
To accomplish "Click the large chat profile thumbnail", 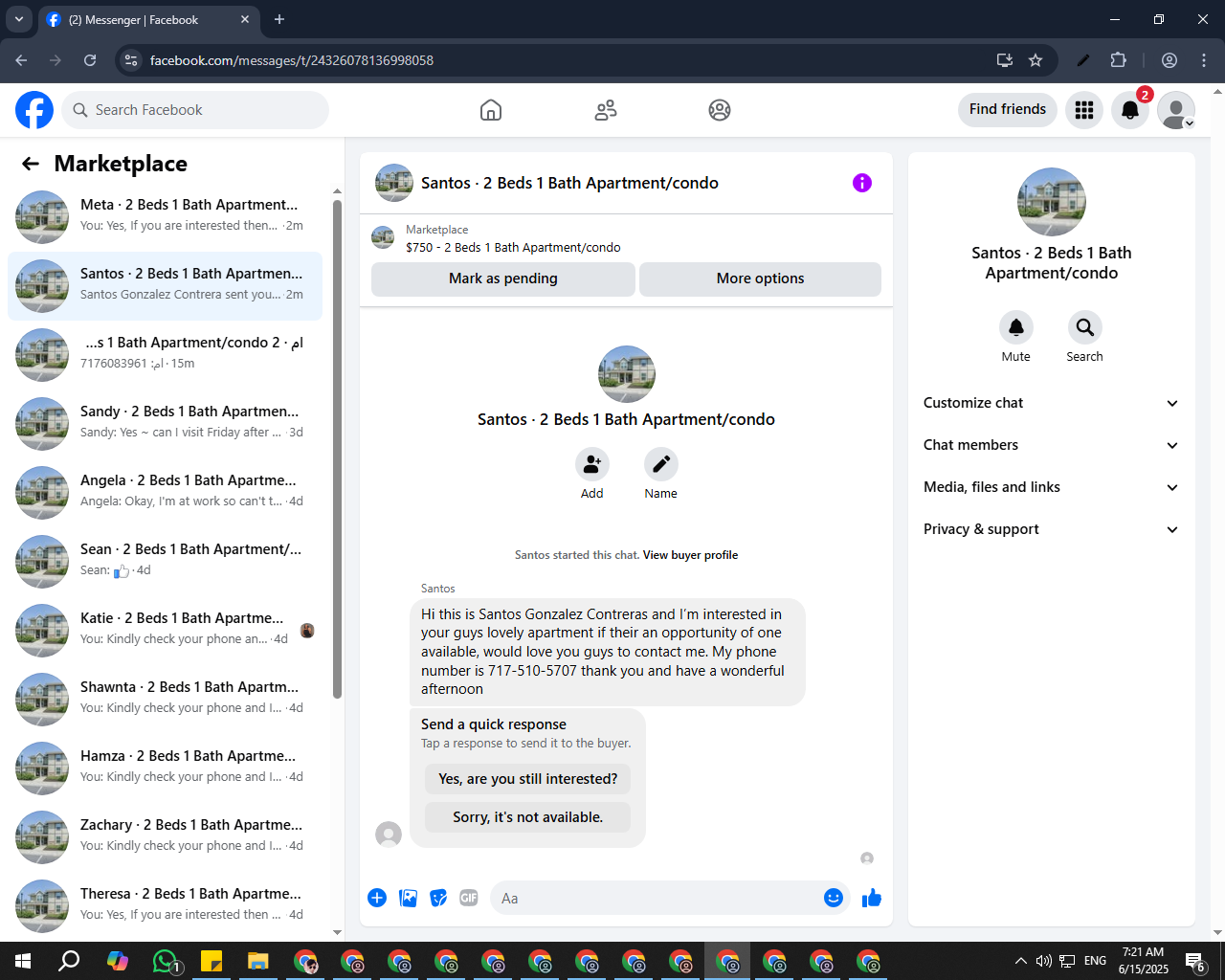I will pos(627,374).
